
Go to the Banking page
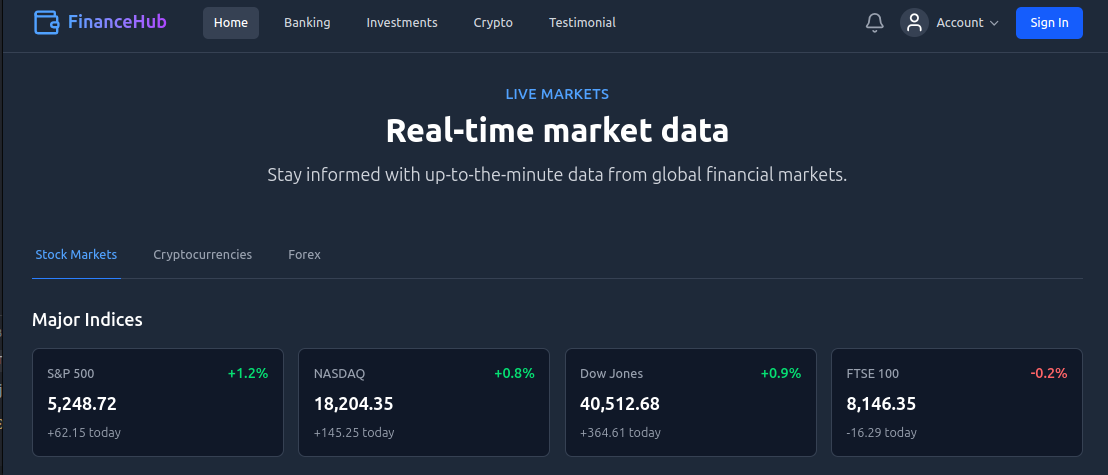tap(307, 23)
